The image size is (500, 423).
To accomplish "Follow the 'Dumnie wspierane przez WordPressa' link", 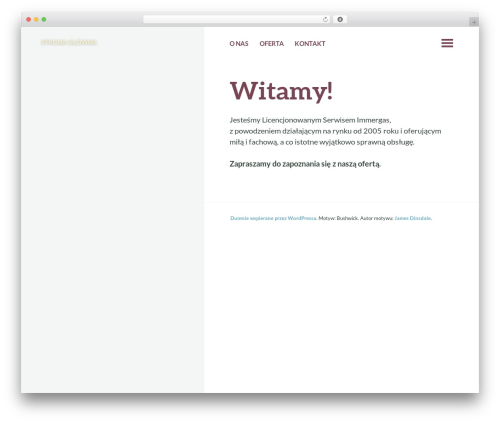I will pos(273,218).
